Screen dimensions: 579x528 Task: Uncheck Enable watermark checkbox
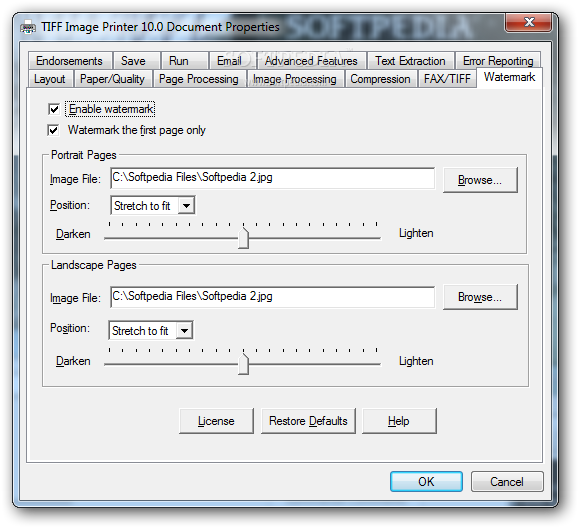click(x=54, y=109)
